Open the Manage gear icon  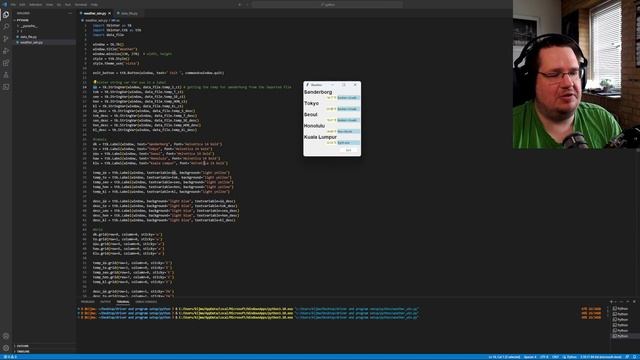coord(6,348)
